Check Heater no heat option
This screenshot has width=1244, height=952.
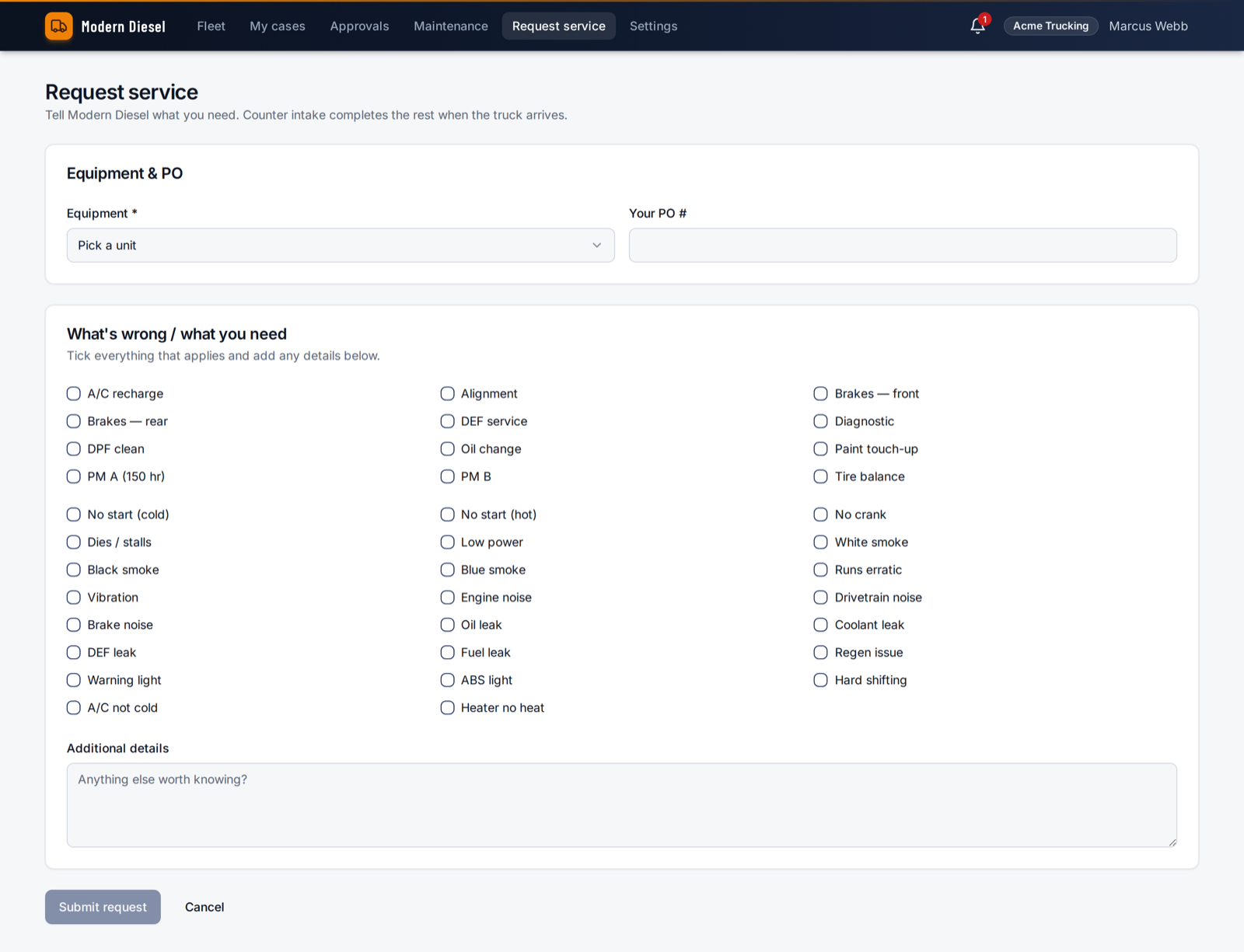click(447, 707)
